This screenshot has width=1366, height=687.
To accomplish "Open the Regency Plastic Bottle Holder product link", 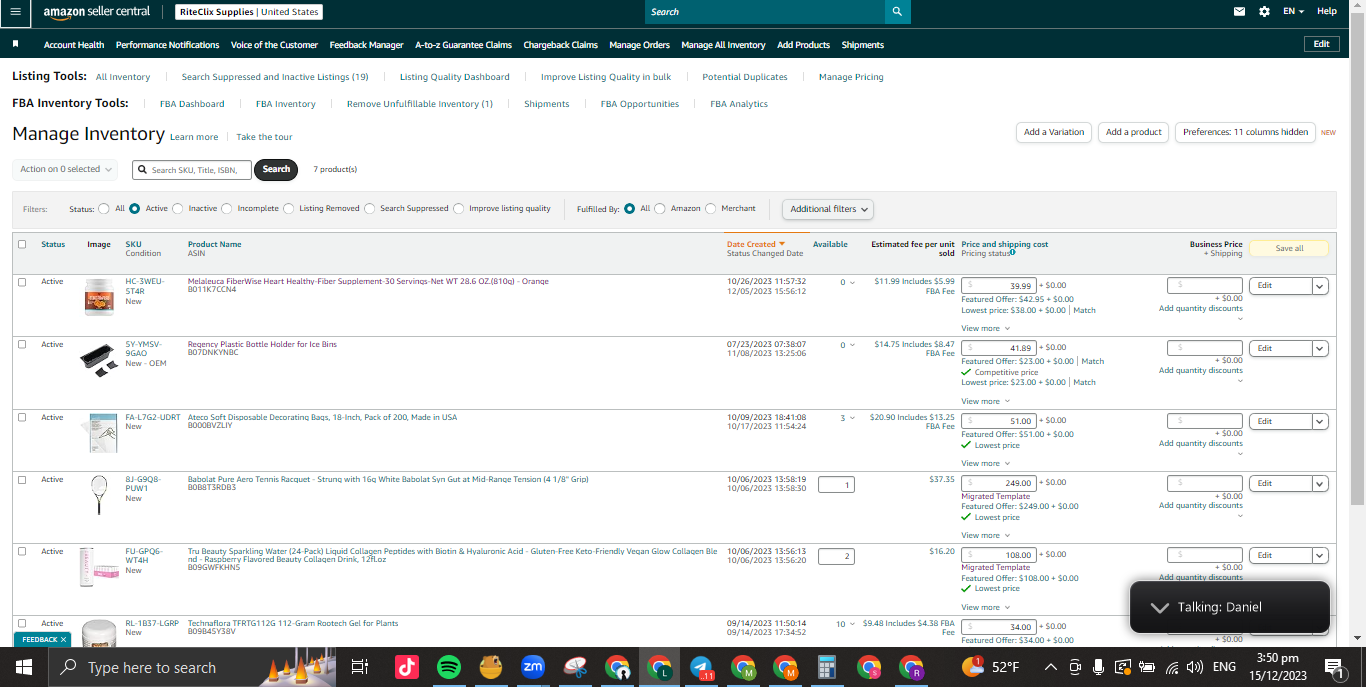I will (x=262, y=344).
